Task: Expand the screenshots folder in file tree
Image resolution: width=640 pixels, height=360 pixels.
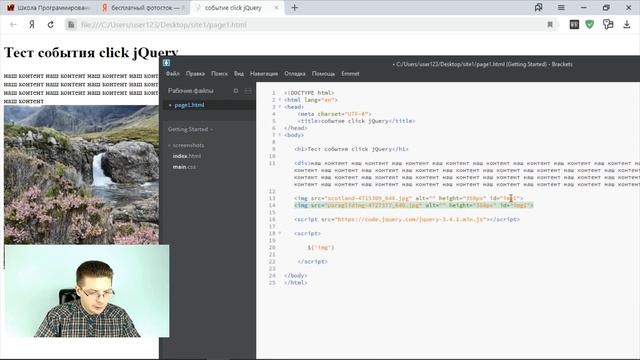Action: (x=186, y=145)
